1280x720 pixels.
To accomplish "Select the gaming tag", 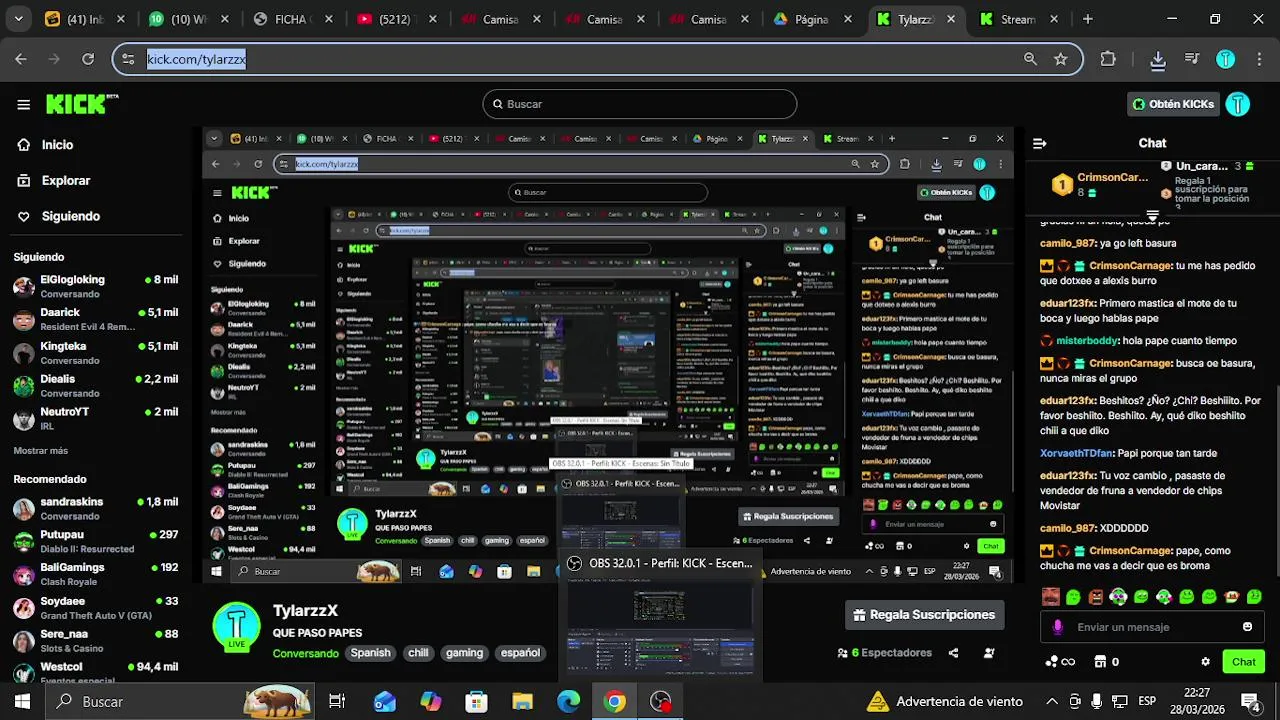I will 464,653.
